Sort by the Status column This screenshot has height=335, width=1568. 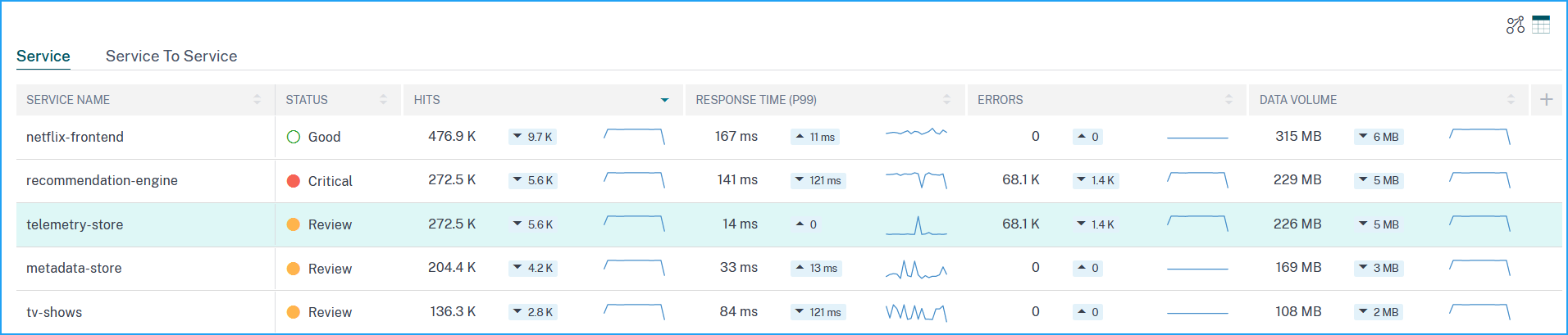383,100
